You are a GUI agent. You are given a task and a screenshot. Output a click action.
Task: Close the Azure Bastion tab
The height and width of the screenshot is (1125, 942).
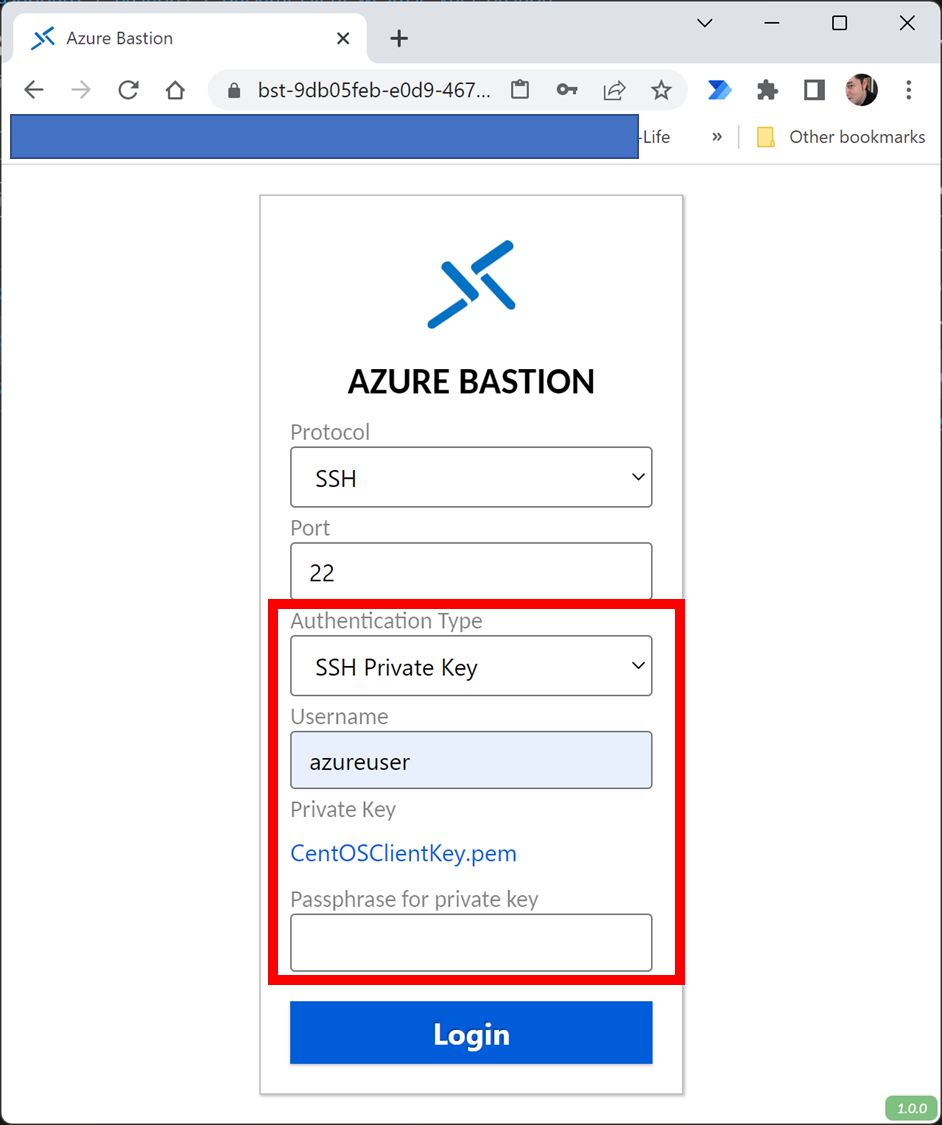[343, 38]
